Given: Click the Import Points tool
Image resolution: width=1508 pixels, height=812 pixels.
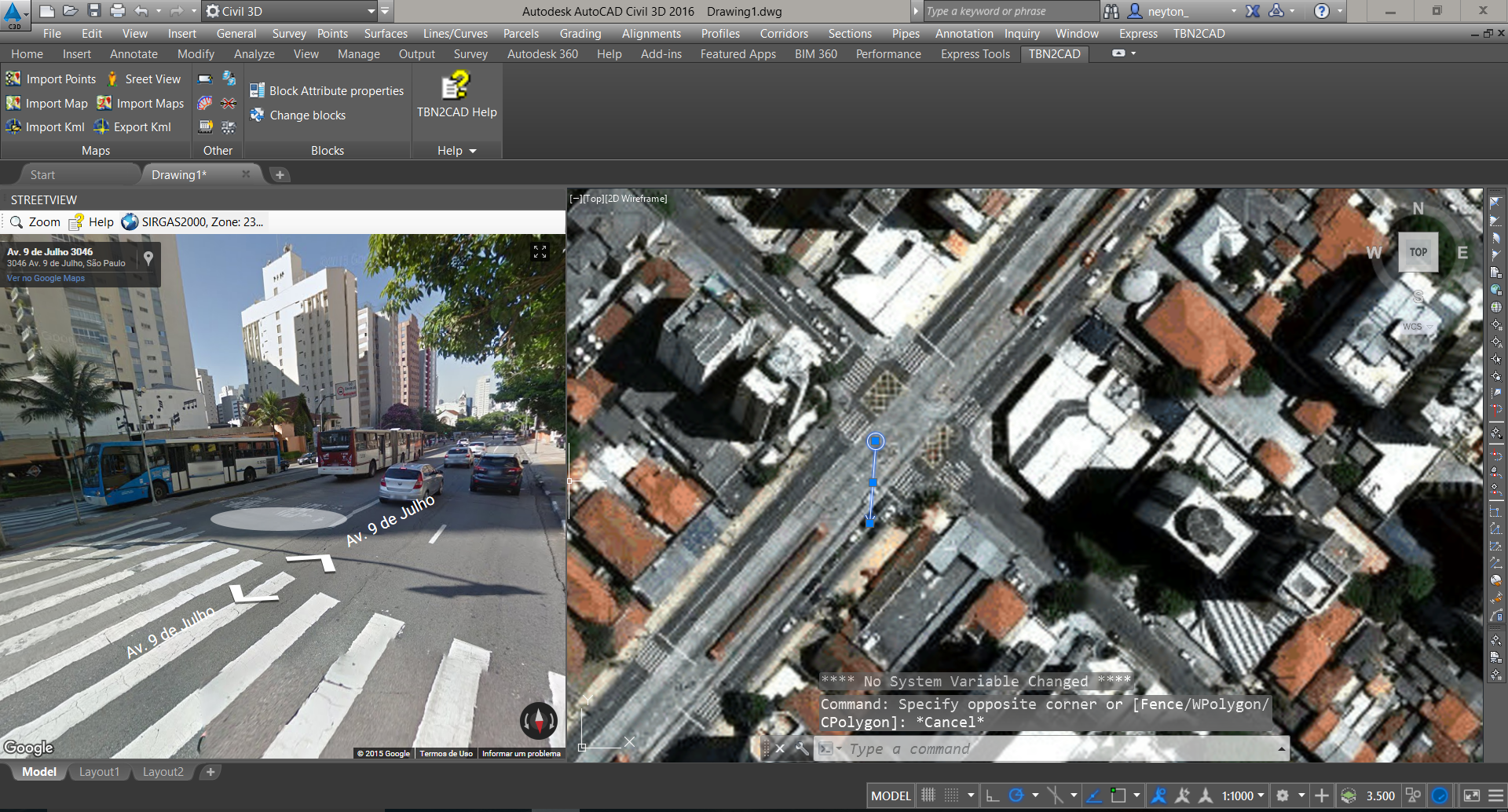Looking at the screenshot, I should pyautogui.click(x=52, y=79).
